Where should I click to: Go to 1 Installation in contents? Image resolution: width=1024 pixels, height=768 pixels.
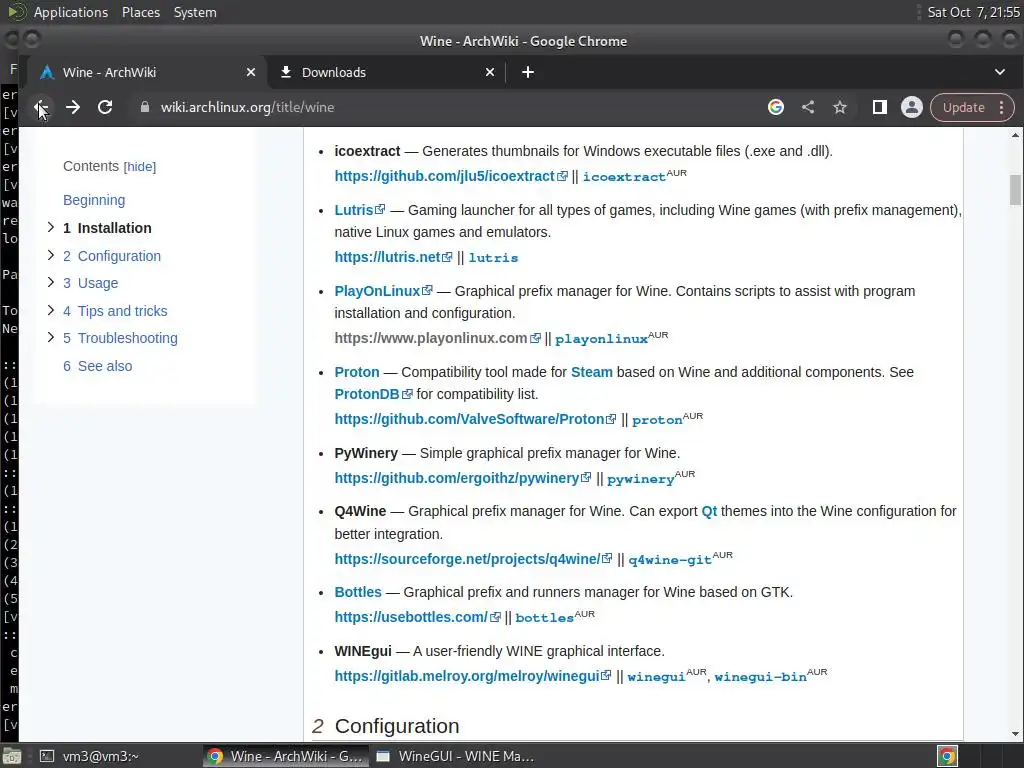(x=107, y=228)
